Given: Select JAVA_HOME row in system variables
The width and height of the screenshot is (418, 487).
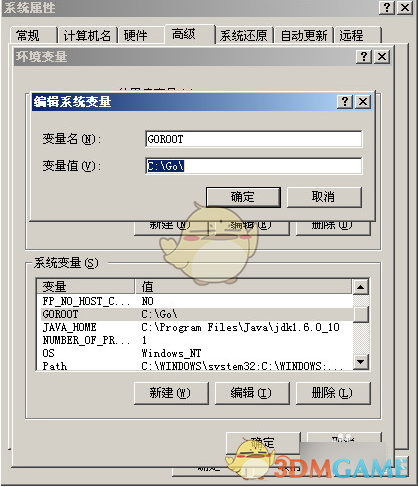Looking at the screenshot, I should tap(194, 327).
